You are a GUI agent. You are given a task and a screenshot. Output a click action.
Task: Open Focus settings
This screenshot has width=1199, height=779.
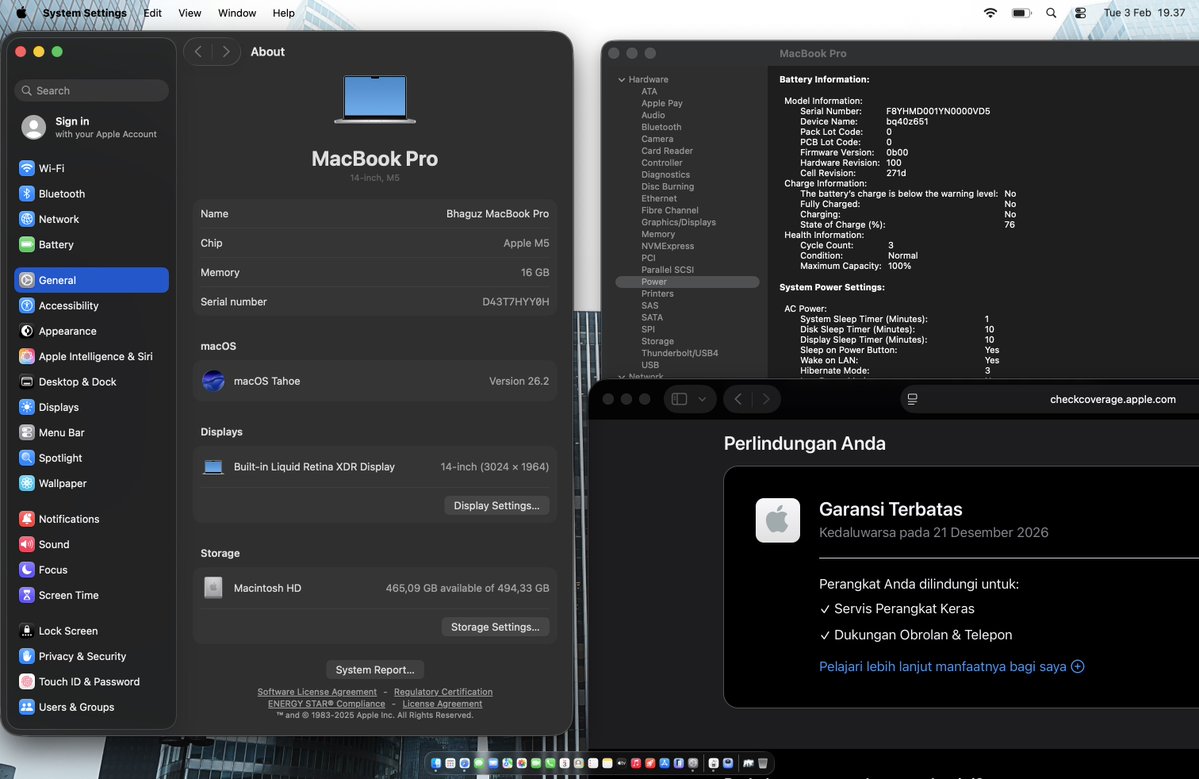[x=91, y=570]
